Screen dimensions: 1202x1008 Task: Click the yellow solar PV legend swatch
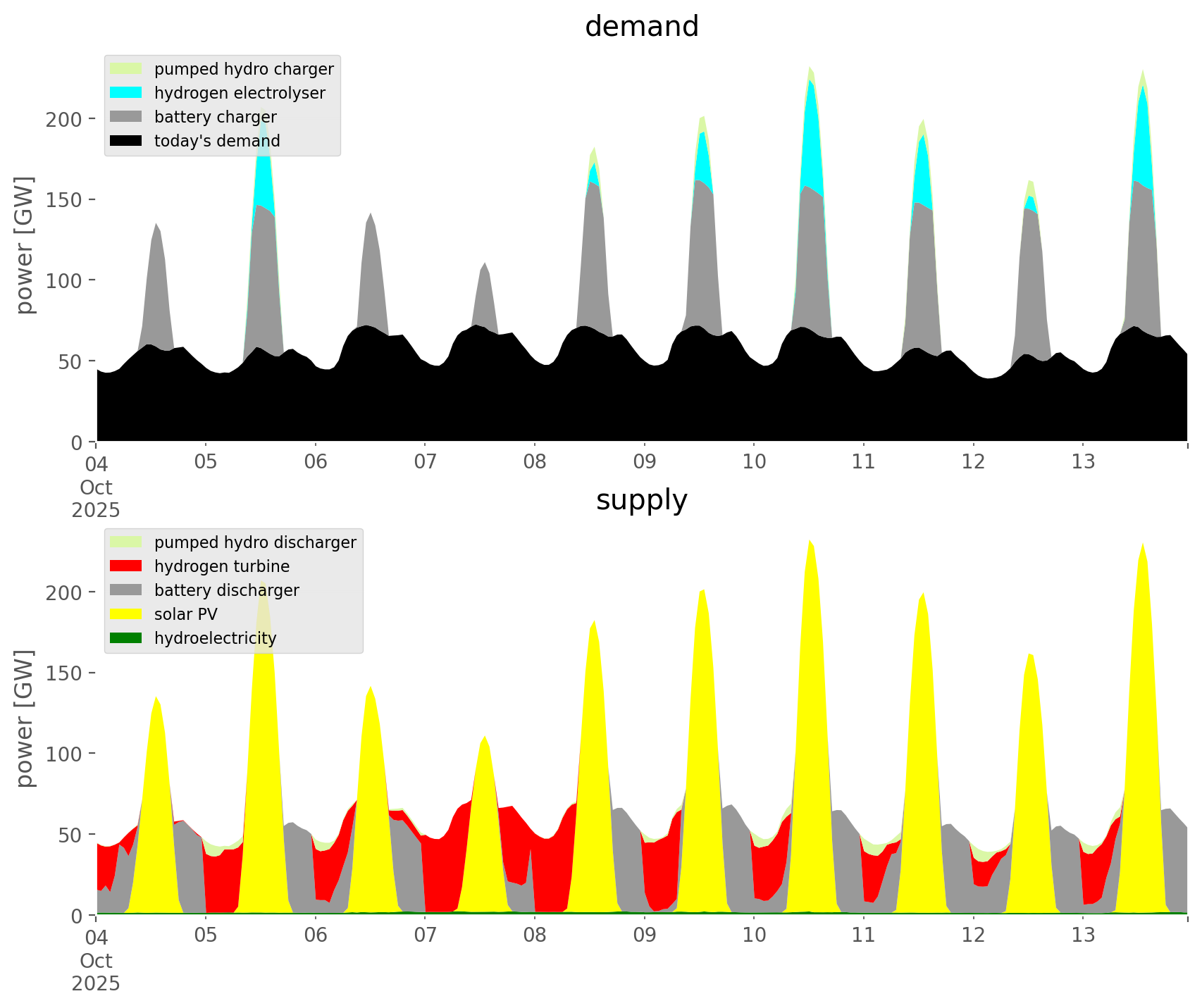tap(126, 614)
